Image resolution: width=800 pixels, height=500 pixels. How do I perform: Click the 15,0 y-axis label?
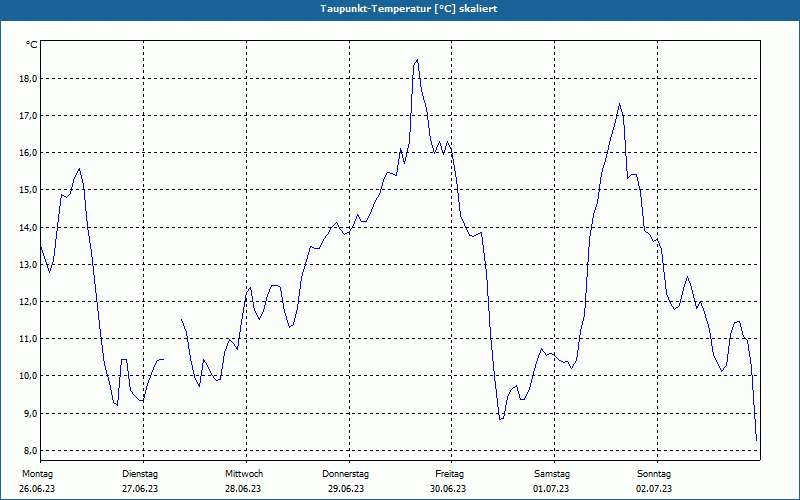[28, 190]
